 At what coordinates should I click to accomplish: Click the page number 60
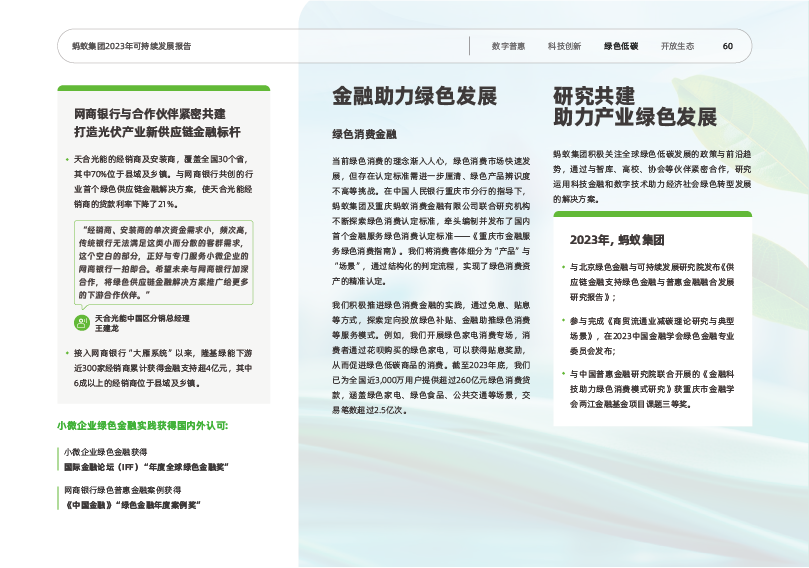click(x=728, y=46)
